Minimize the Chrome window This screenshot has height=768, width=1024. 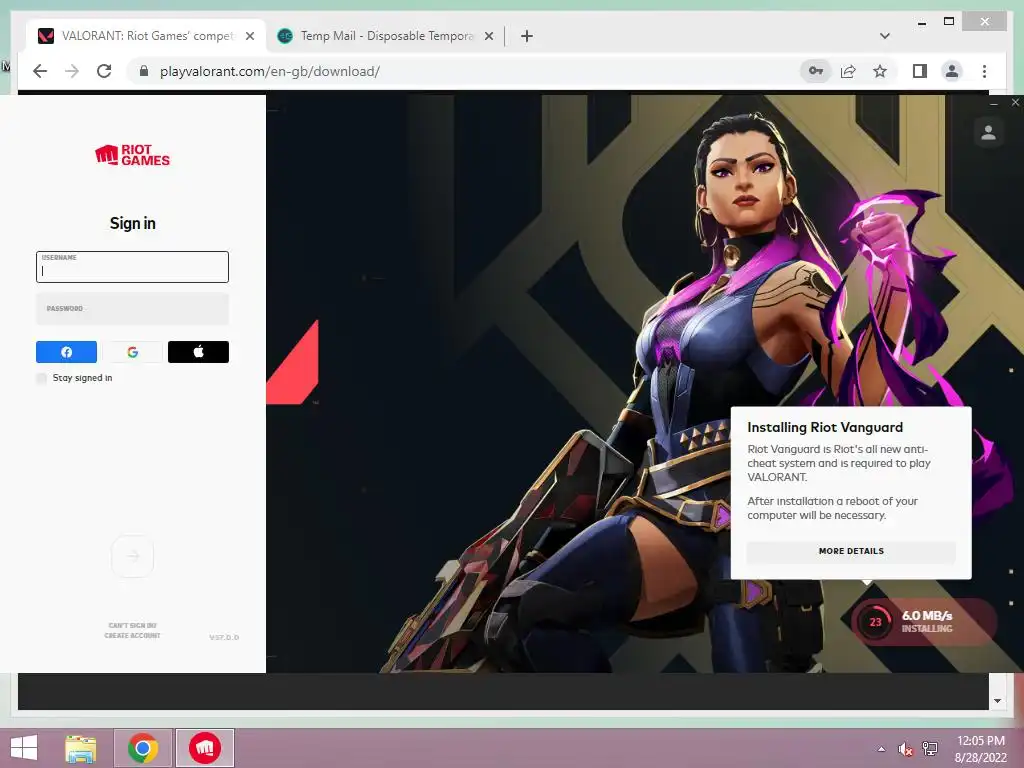[922, 22]
